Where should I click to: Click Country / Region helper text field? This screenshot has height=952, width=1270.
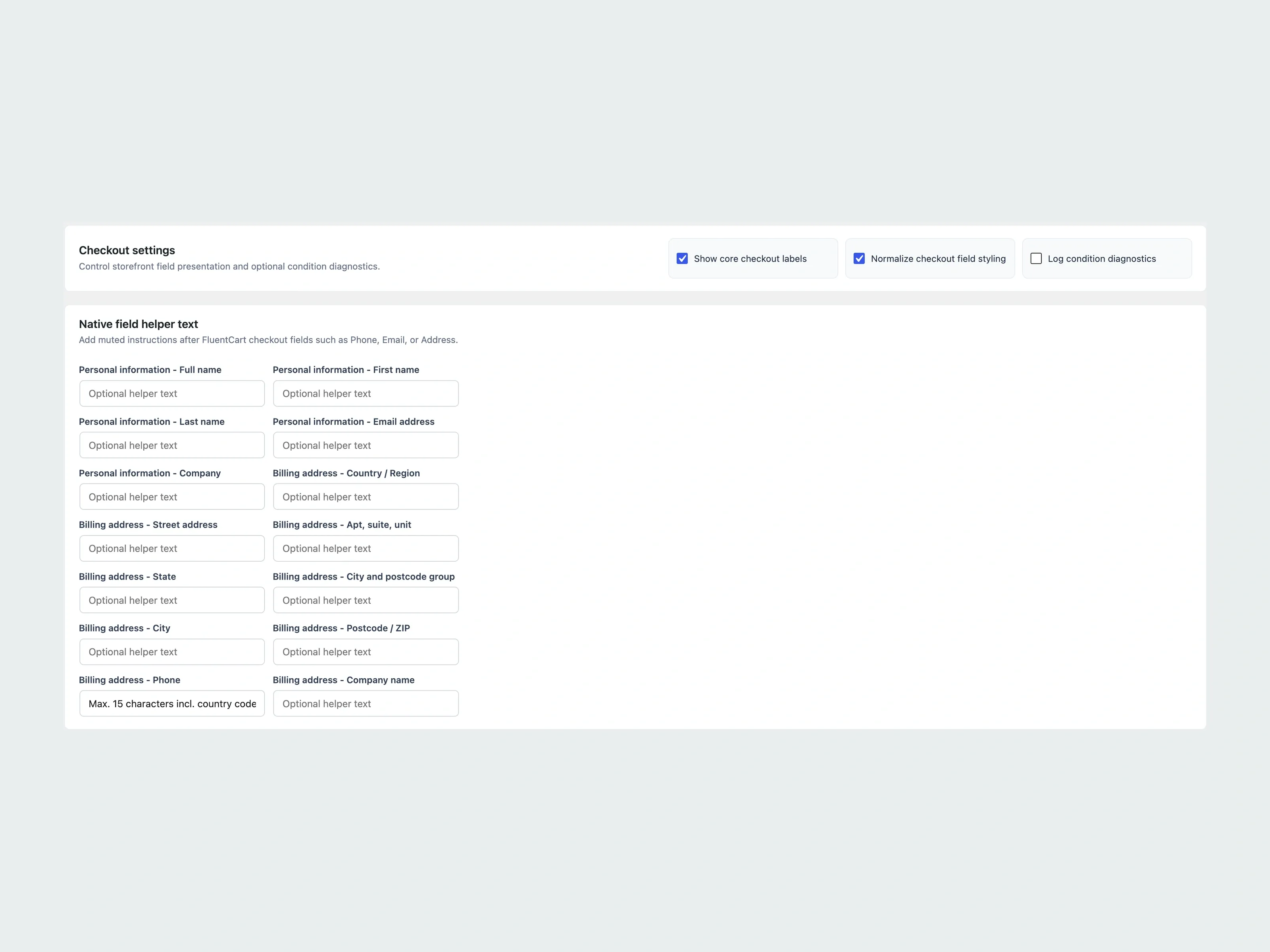[x=366, y=496]
